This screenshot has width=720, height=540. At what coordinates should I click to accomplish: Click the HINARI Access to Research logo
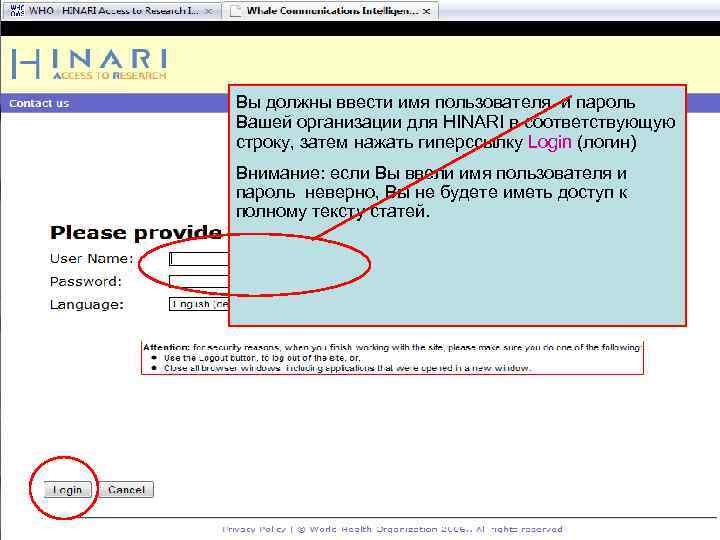pyautogui.click(x=89, y=64)
